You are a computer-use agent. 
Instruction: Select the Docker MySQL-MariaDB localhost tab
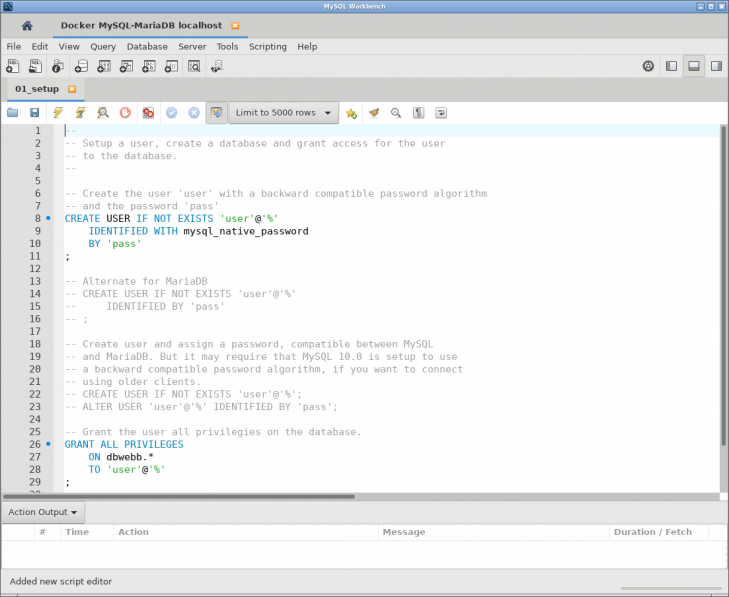click(x=141, y=26)
